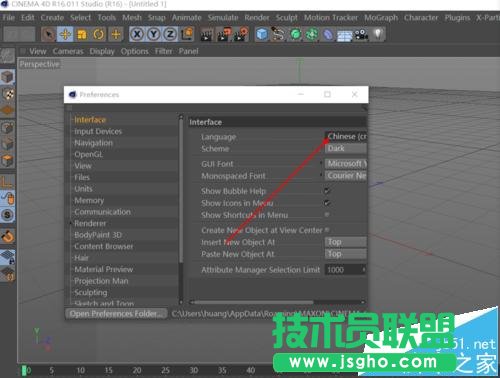Click the preferences category list scrollbar

[181, 190]
